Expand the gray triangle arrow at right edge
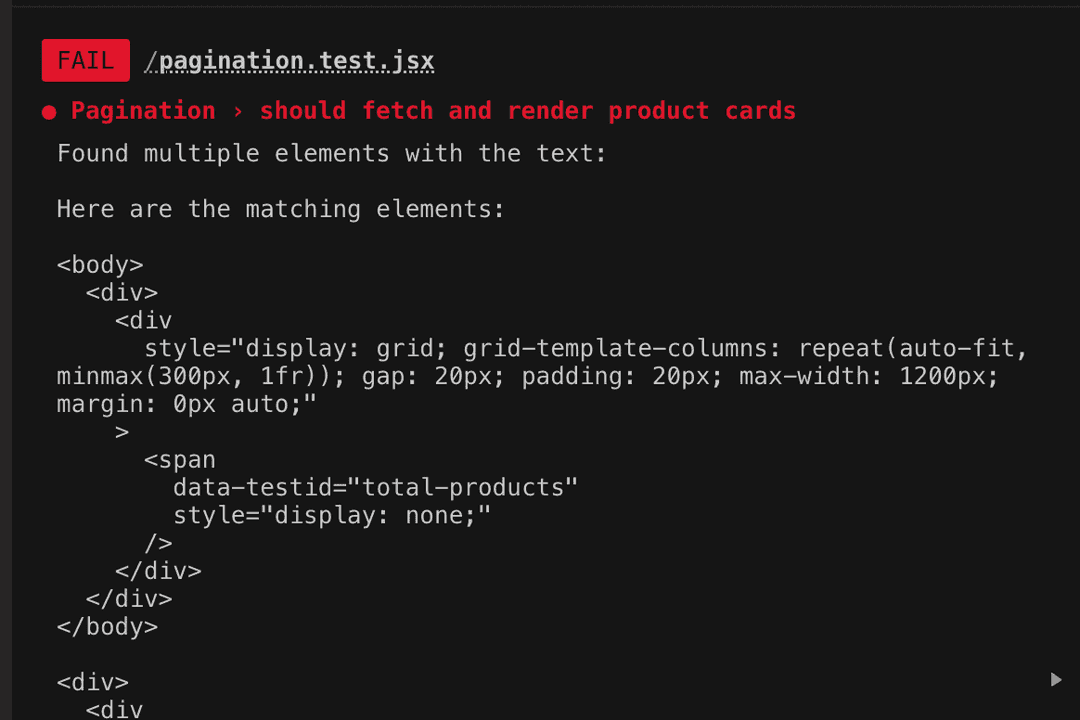This screenshot has width=1080, height=720. tap(1056, 680)
